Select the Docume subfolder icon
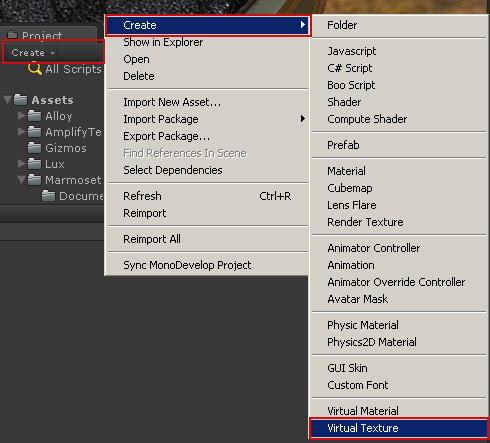 click(49, 196)
